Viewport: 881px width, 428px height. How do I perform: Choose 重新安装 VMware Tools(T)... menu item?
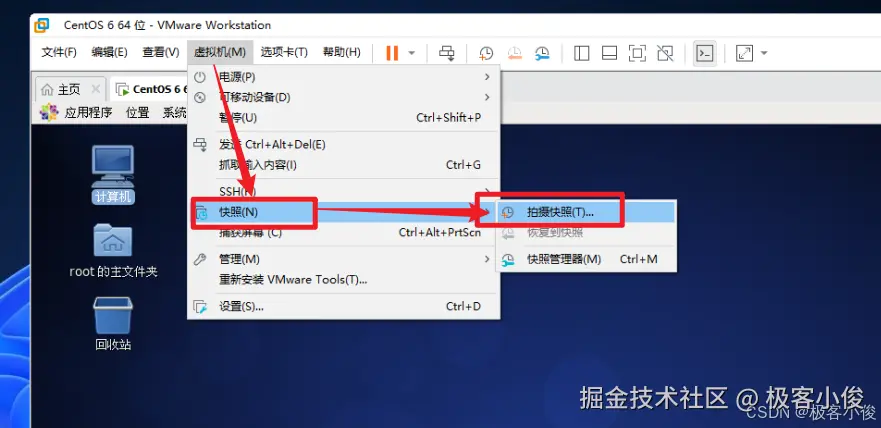[343, 280]
